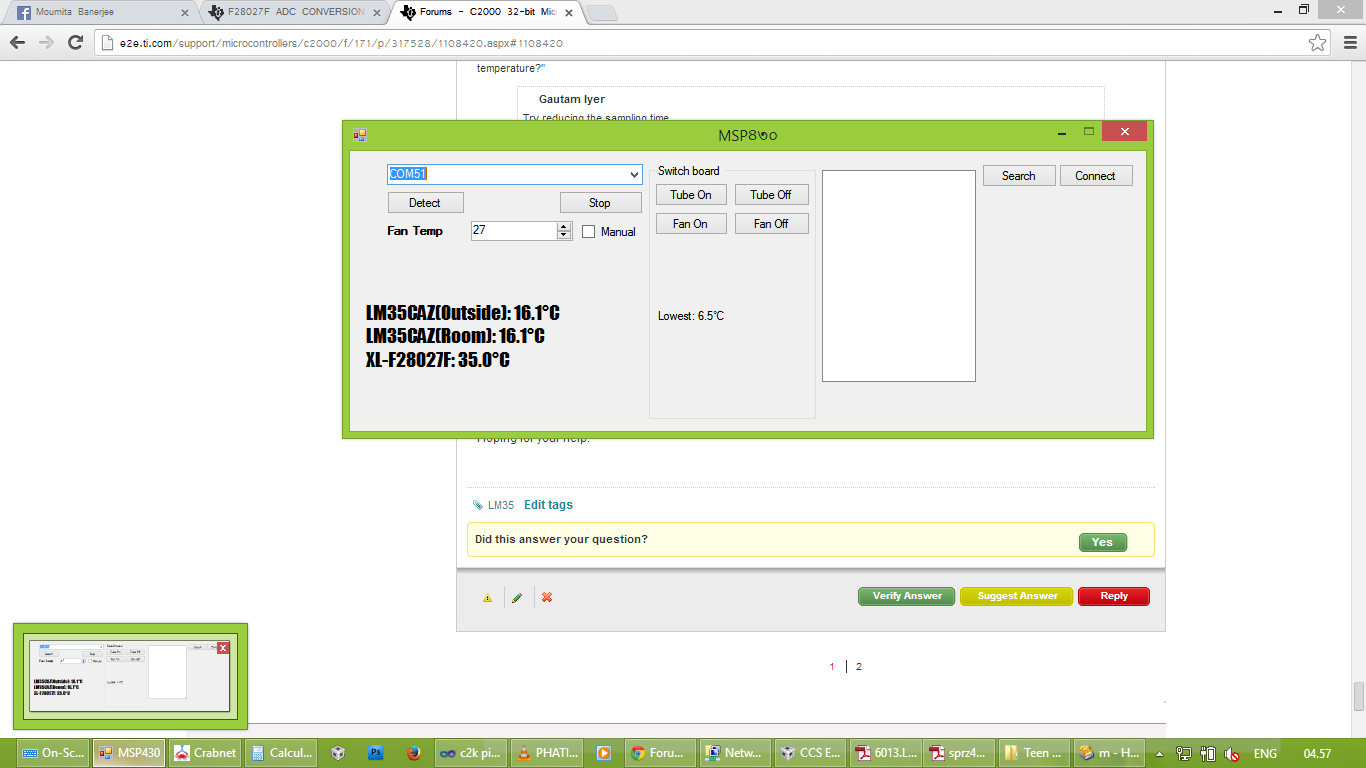The height and width of the screenshot is (768, 1366).
Task: Click the Suggest Answer button
Action: coord(1017,596)
